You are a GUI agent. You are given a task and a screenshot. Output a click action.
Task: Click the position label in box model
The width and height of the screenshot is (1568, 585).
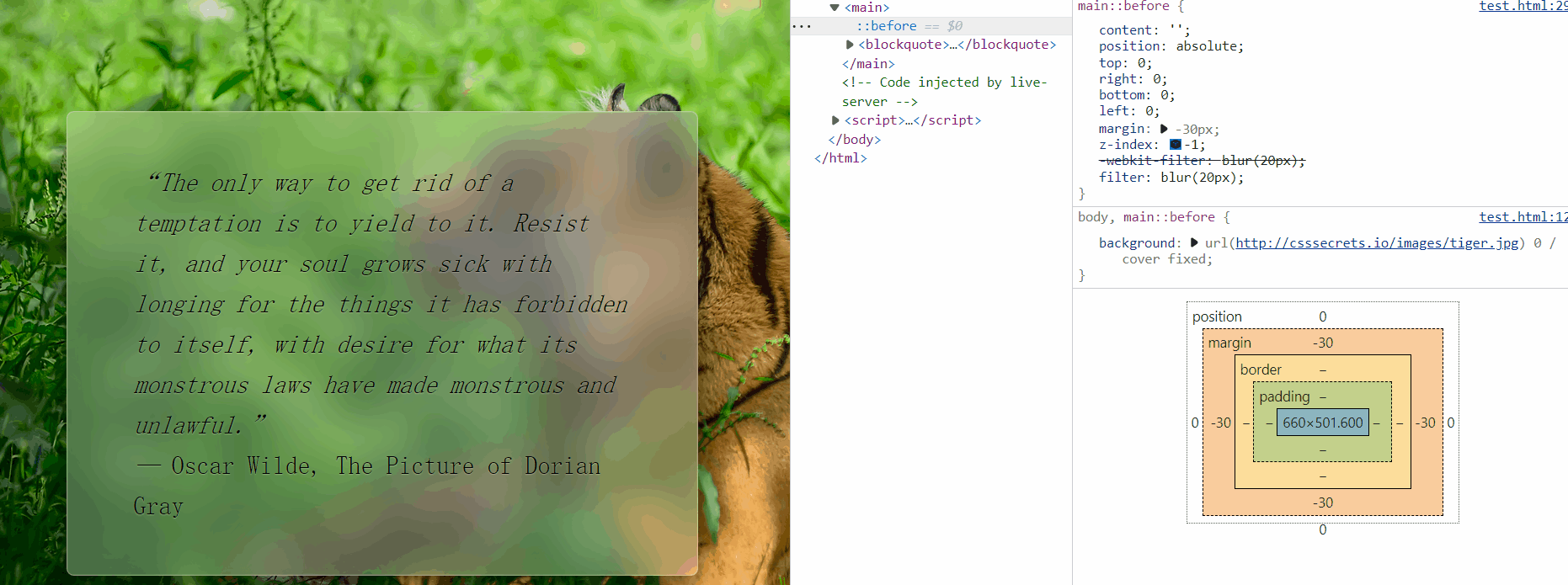pos(1217,316)
